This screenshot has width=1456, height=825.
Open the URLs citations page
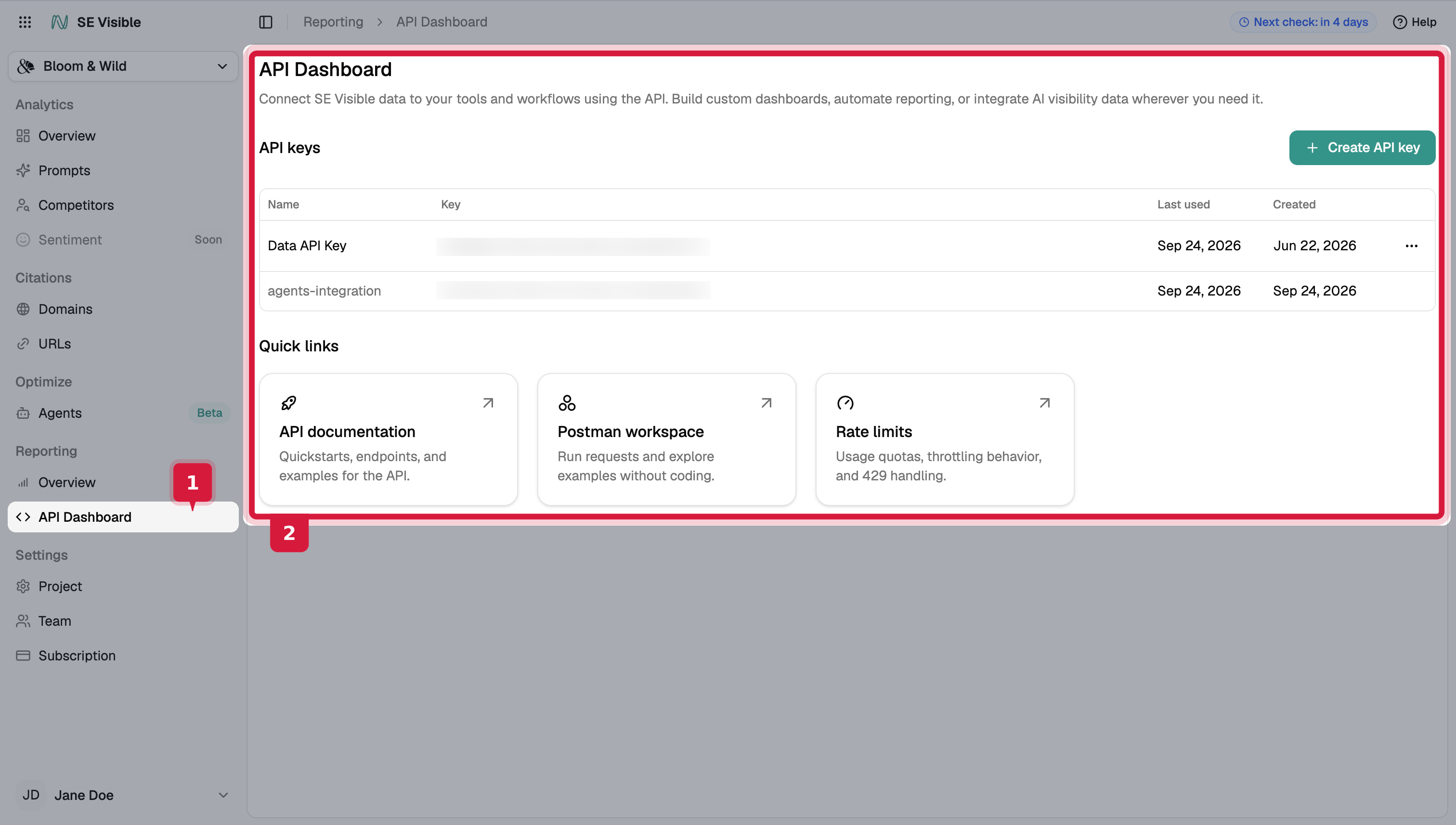coord(123,344)
